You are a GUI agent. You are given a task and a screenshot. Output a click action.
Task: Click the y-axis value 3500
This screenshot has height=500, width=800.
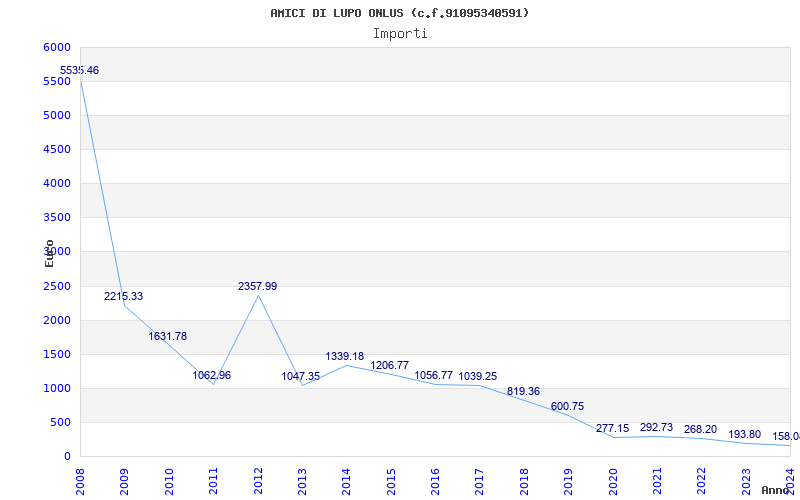pyautogui.click(x=57, y=217)
